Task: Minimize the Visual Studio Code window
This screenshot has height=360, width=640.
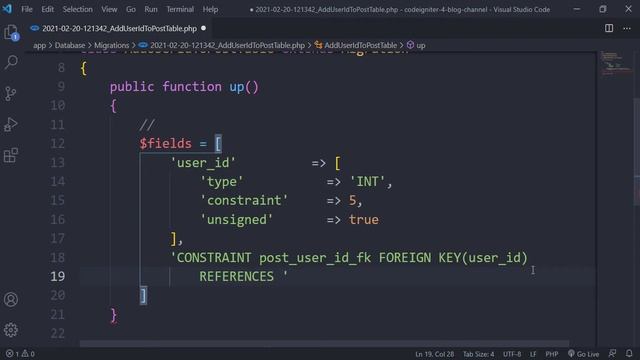Action: click(x=576, y=9)
